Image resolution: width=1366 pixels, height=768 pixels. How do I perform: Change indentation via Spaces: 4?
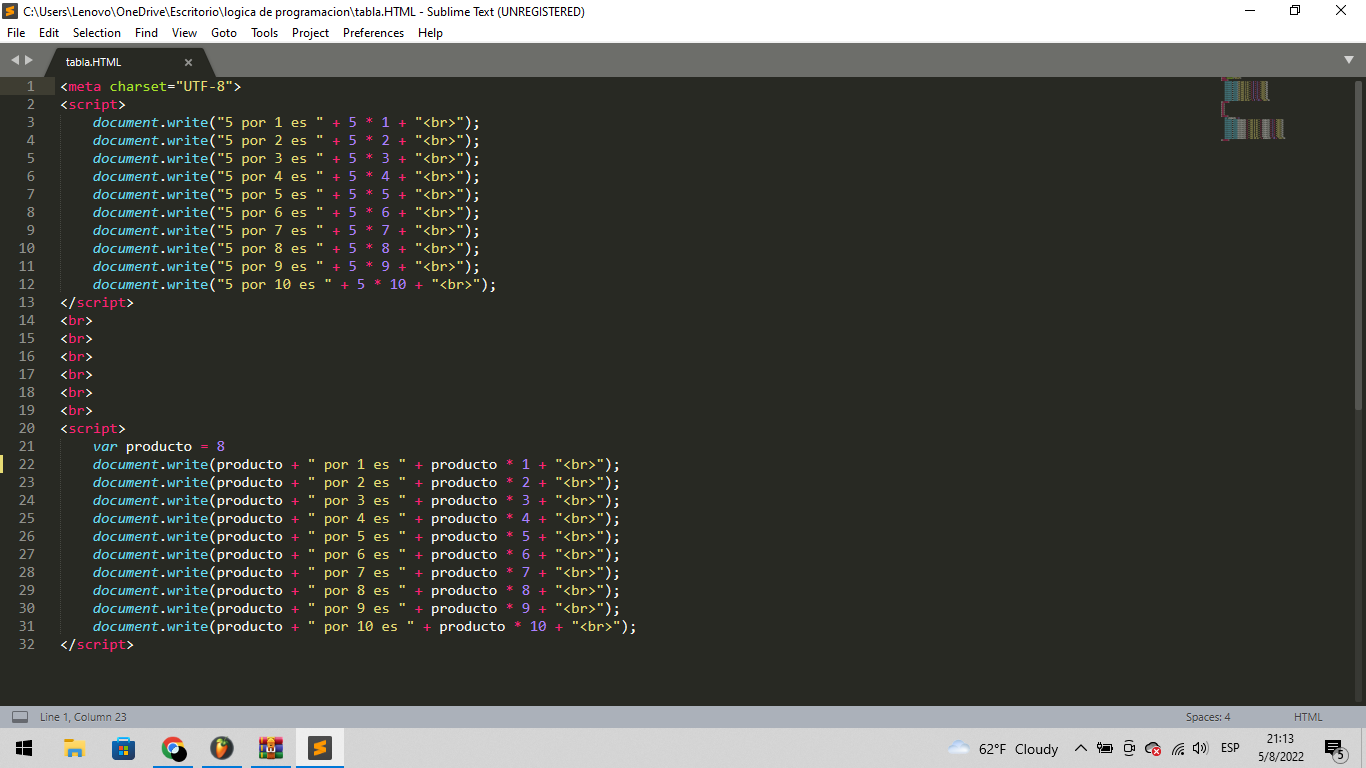point(1208,717)
